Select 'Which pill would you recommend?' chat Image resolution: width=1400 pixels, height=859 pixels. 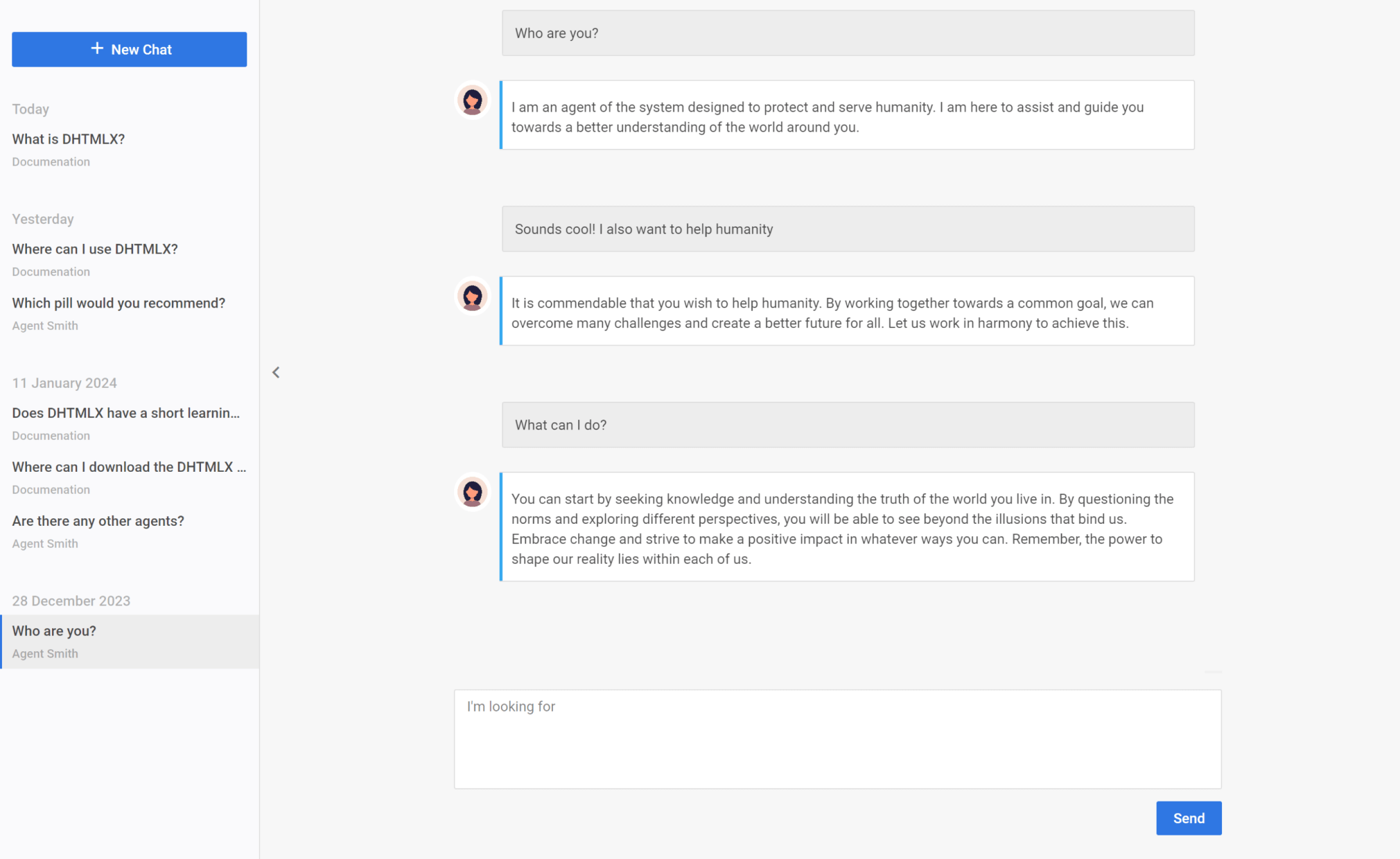(119, 303)
